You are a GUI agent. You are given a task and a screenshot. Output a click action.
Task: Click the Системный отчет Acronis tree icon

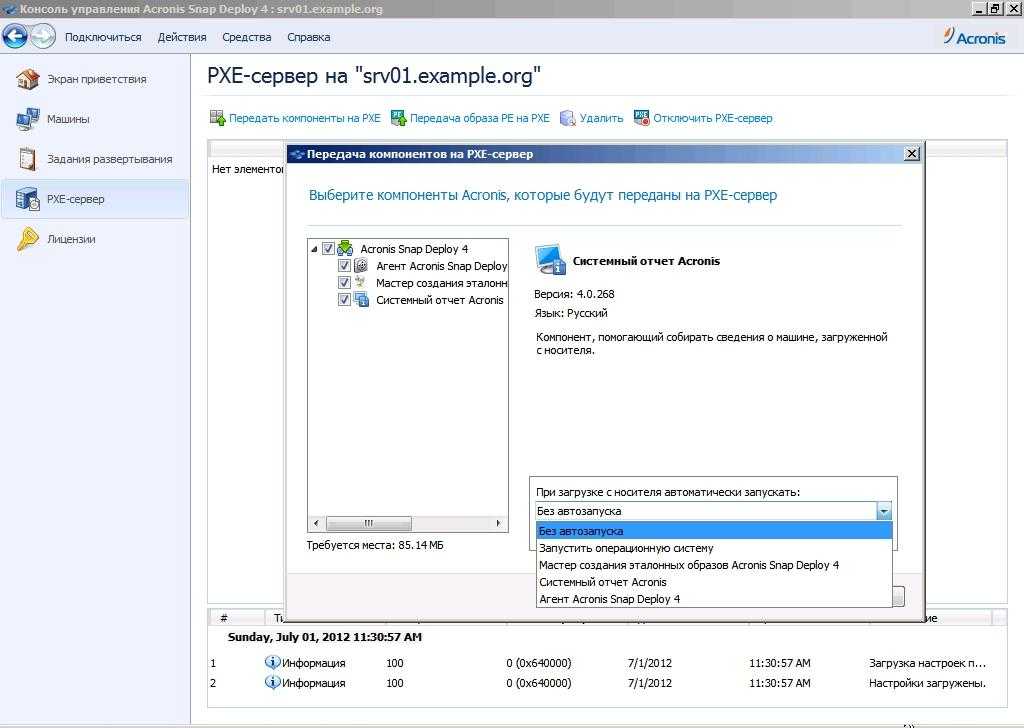pos(361,300)
